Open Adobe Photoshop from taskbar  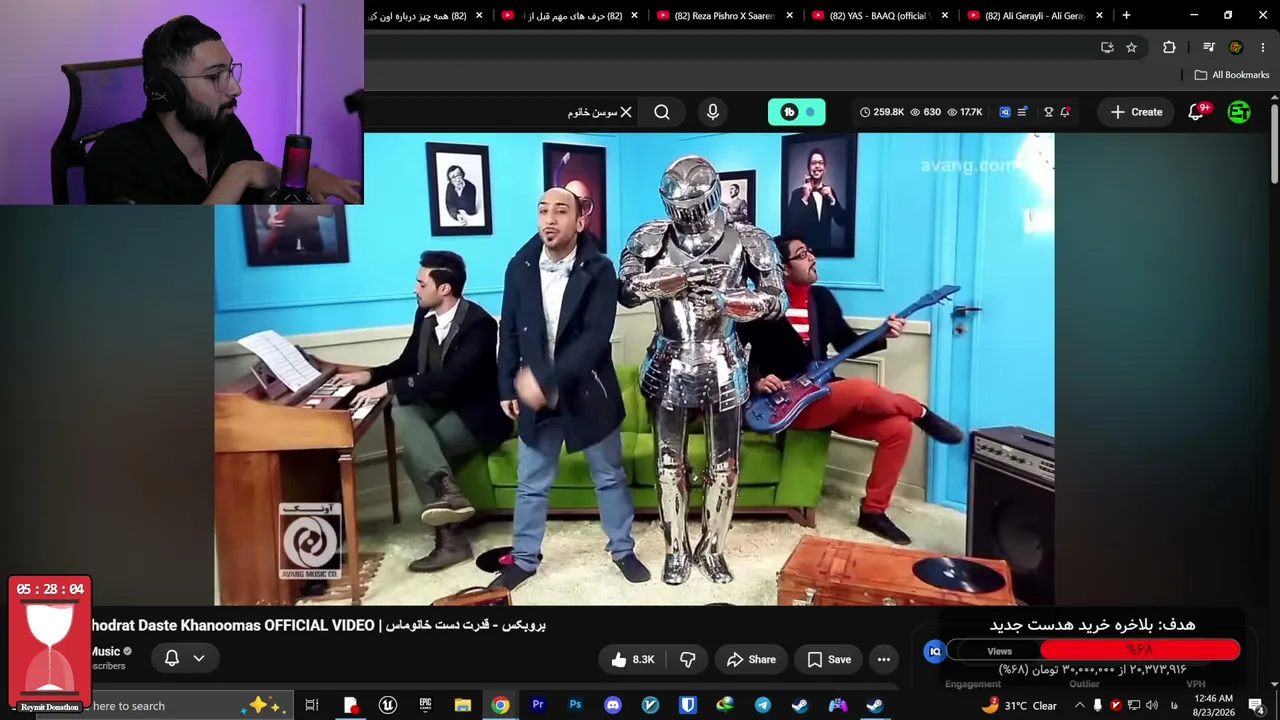tap(575, 706)
